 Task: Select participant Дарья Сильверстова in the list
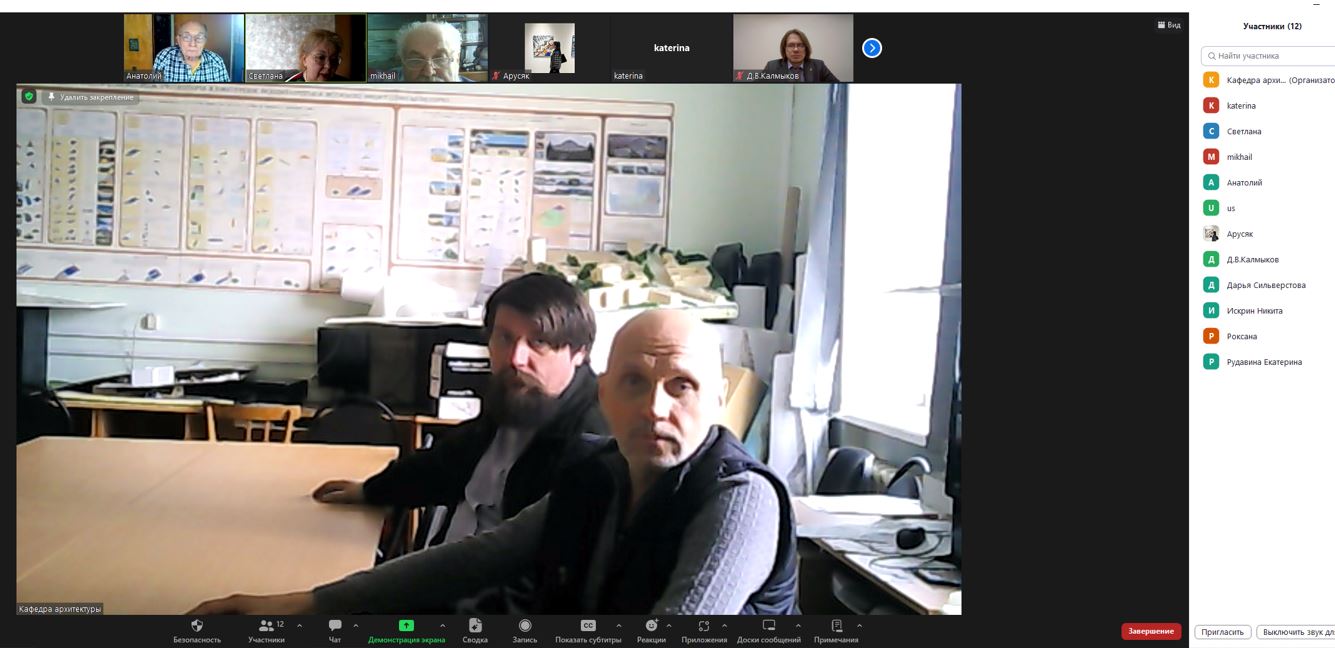tap(1265, 285)
